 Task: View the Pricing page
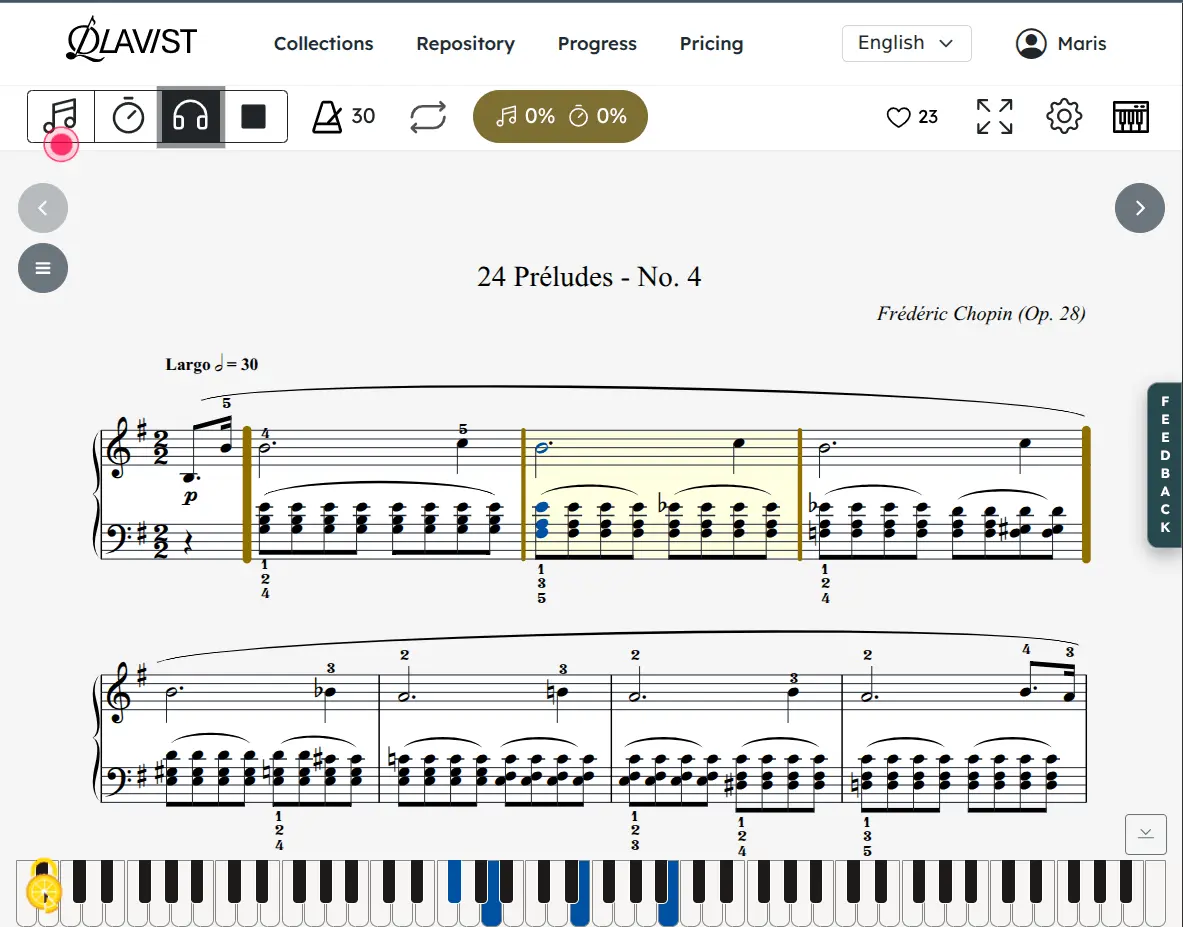tap(711, 44)
